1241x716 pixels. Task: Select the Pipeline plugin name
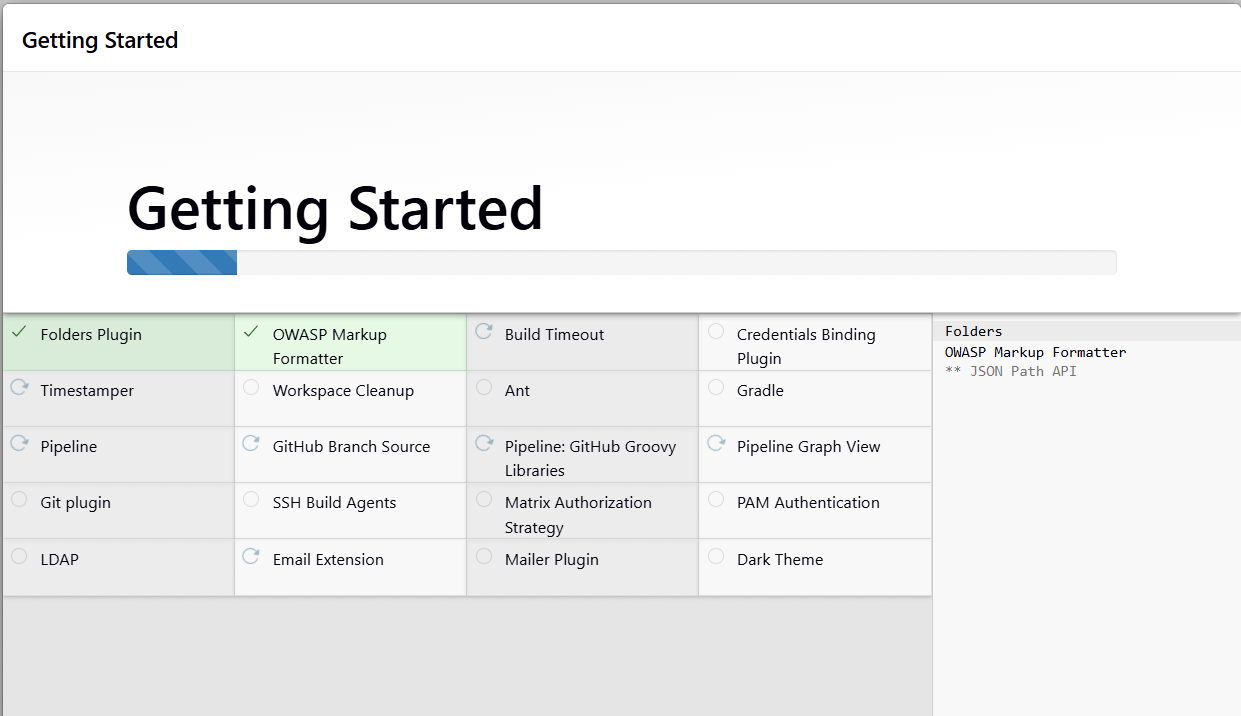click(69, 447)
